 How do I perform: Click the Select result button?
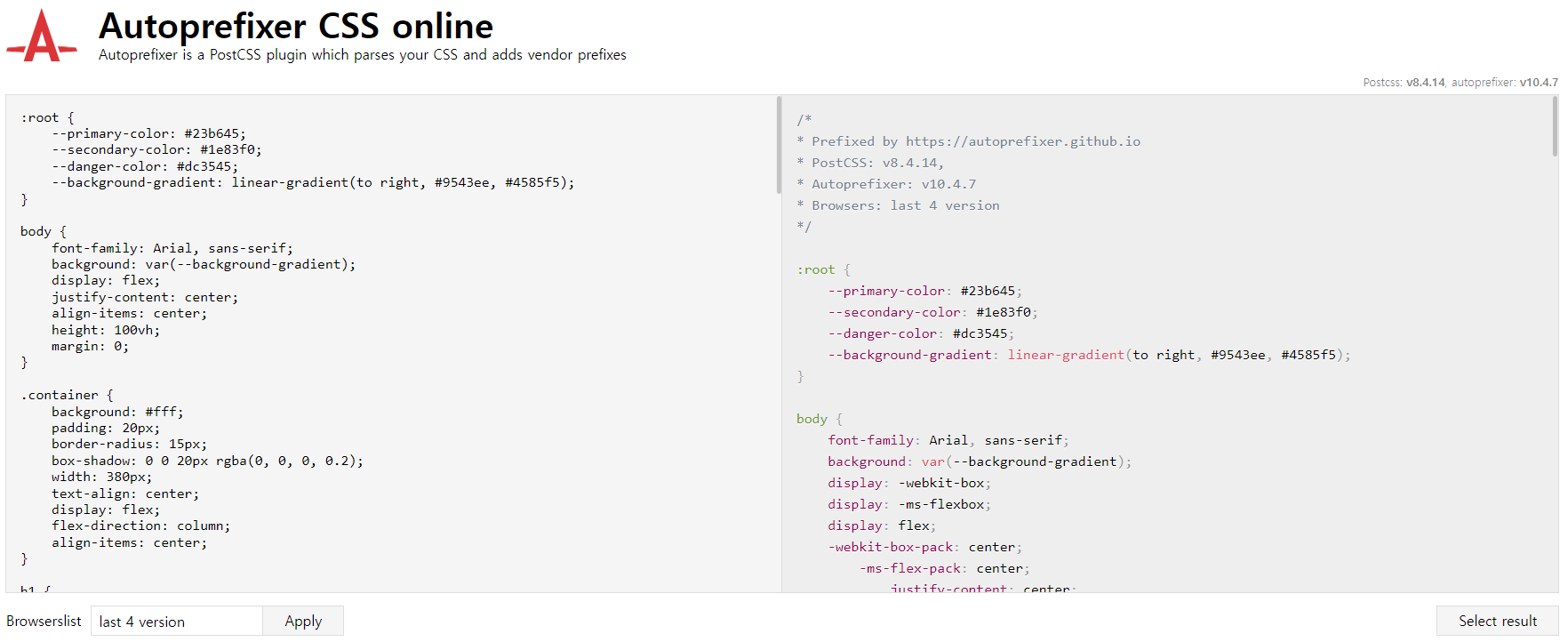1497,621
